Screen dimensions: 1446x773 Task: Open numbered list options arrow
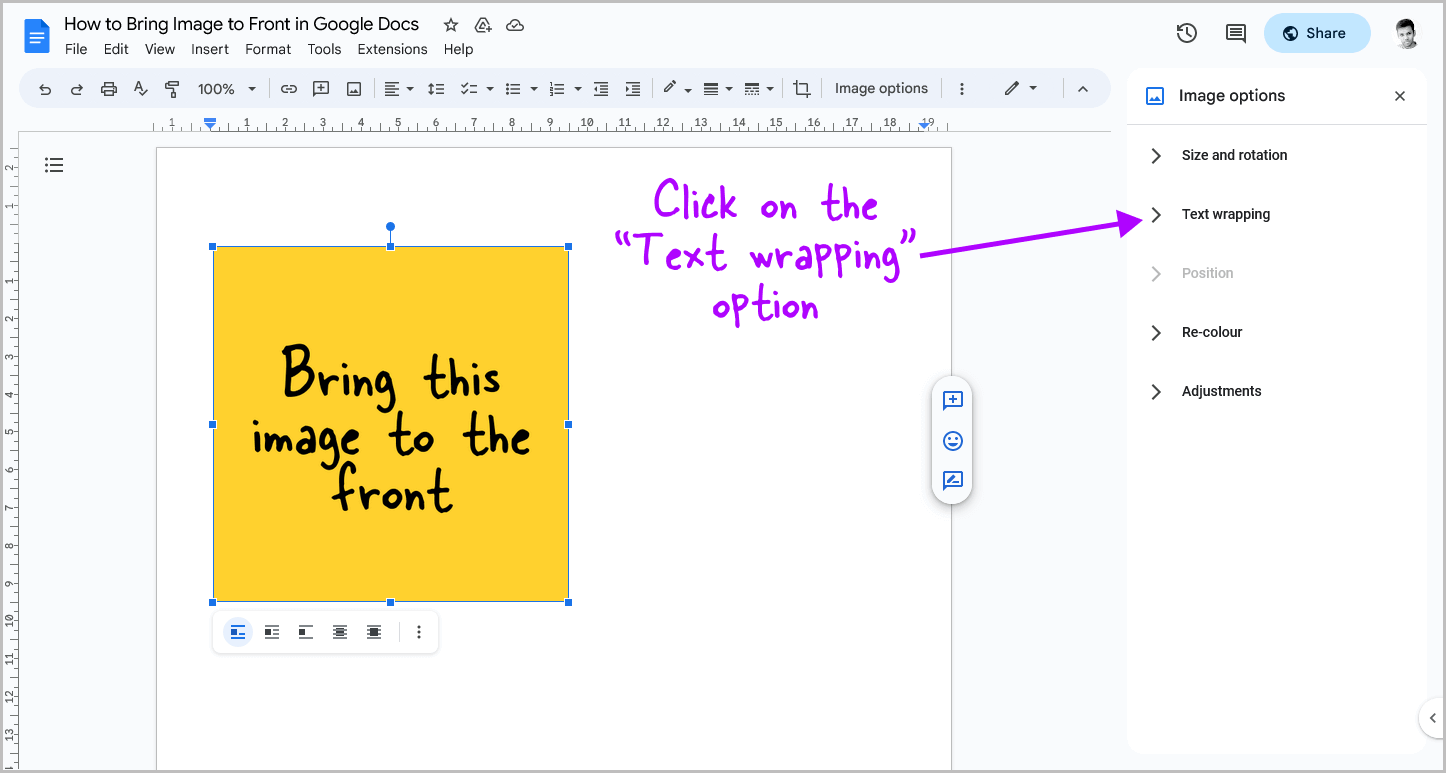[x=578, y=89]
